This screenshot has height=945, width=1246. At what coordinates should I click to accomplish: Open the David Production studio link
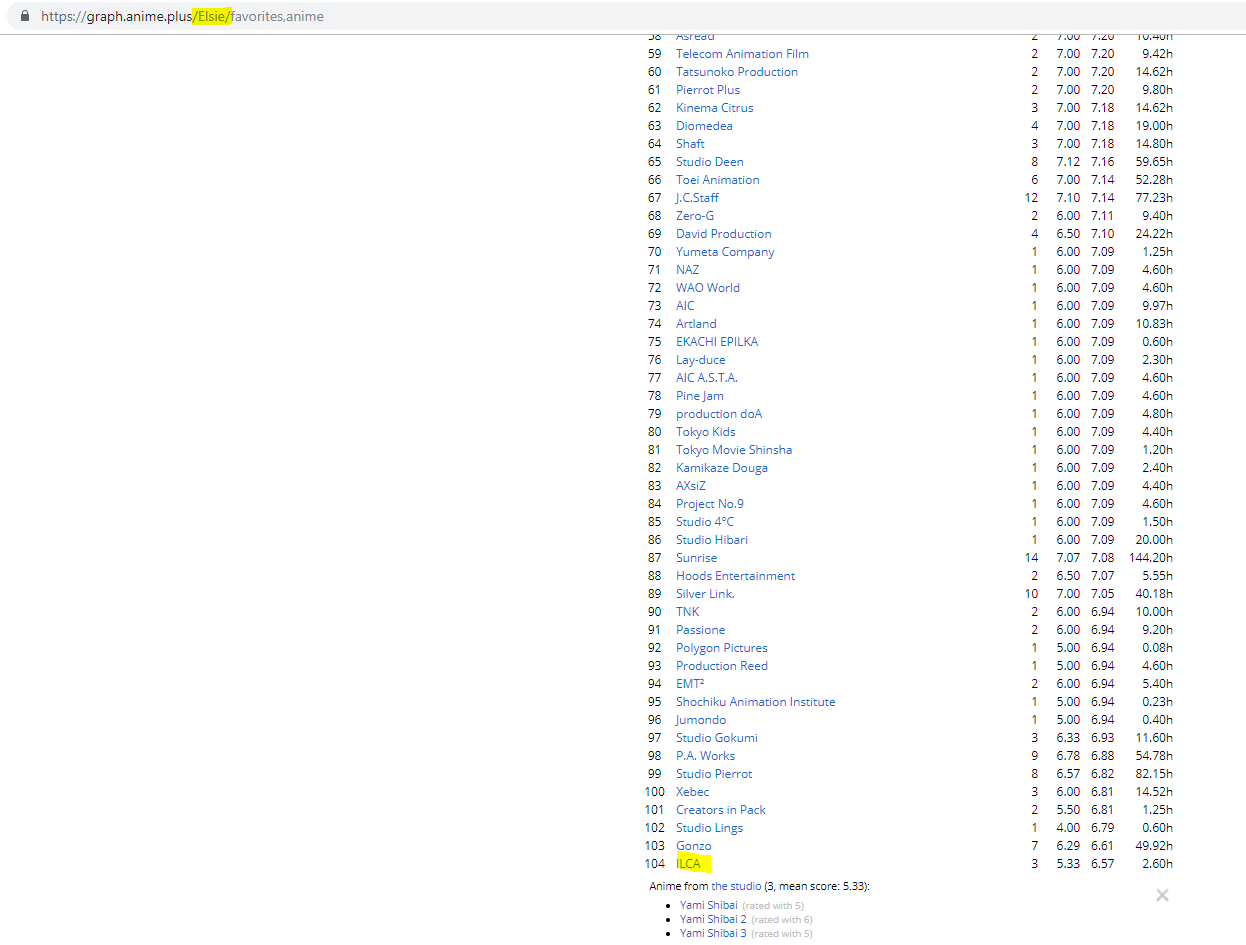[723, 234]
